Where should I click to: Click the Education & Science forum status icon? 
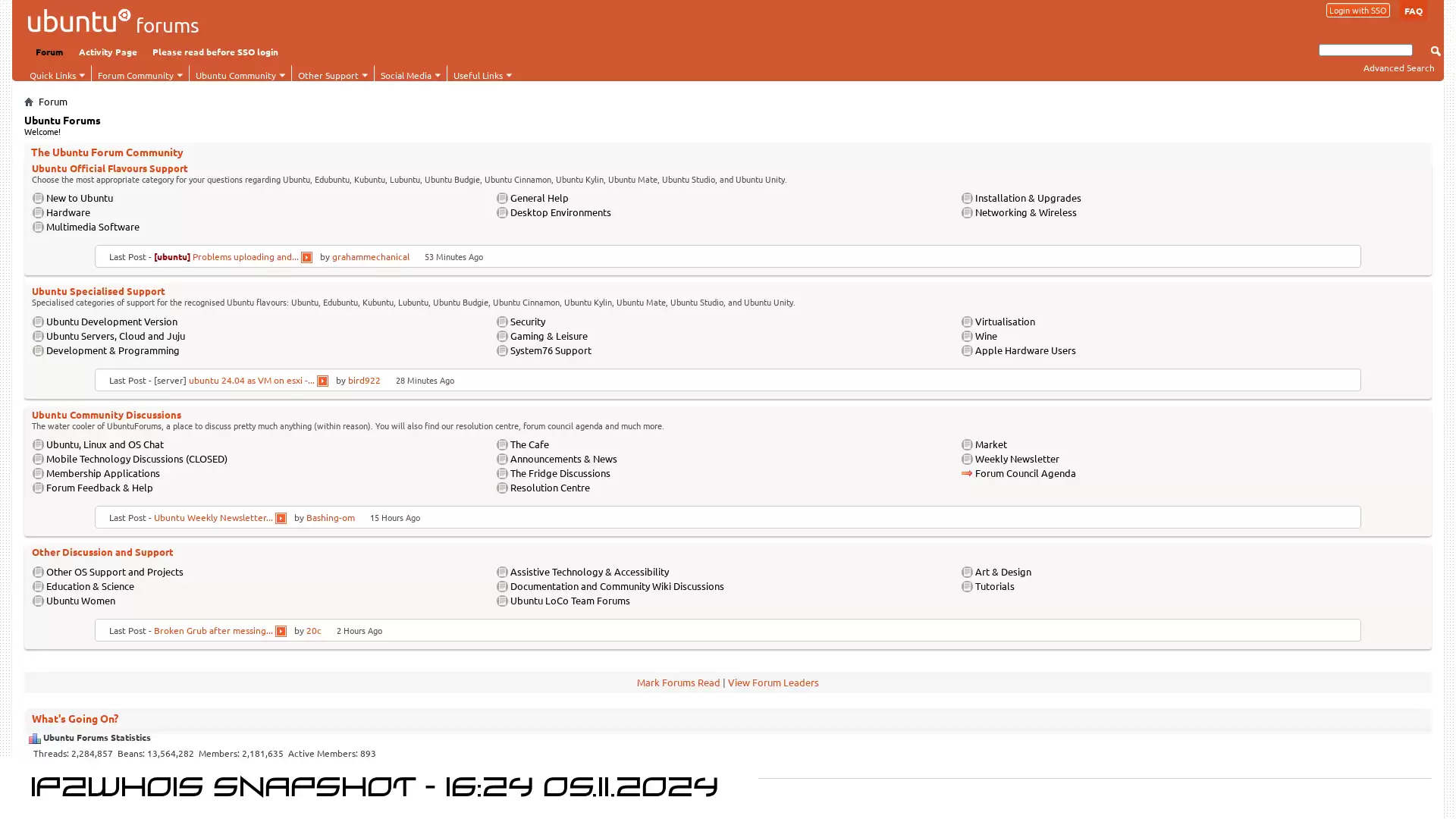(x=38, y=587)
